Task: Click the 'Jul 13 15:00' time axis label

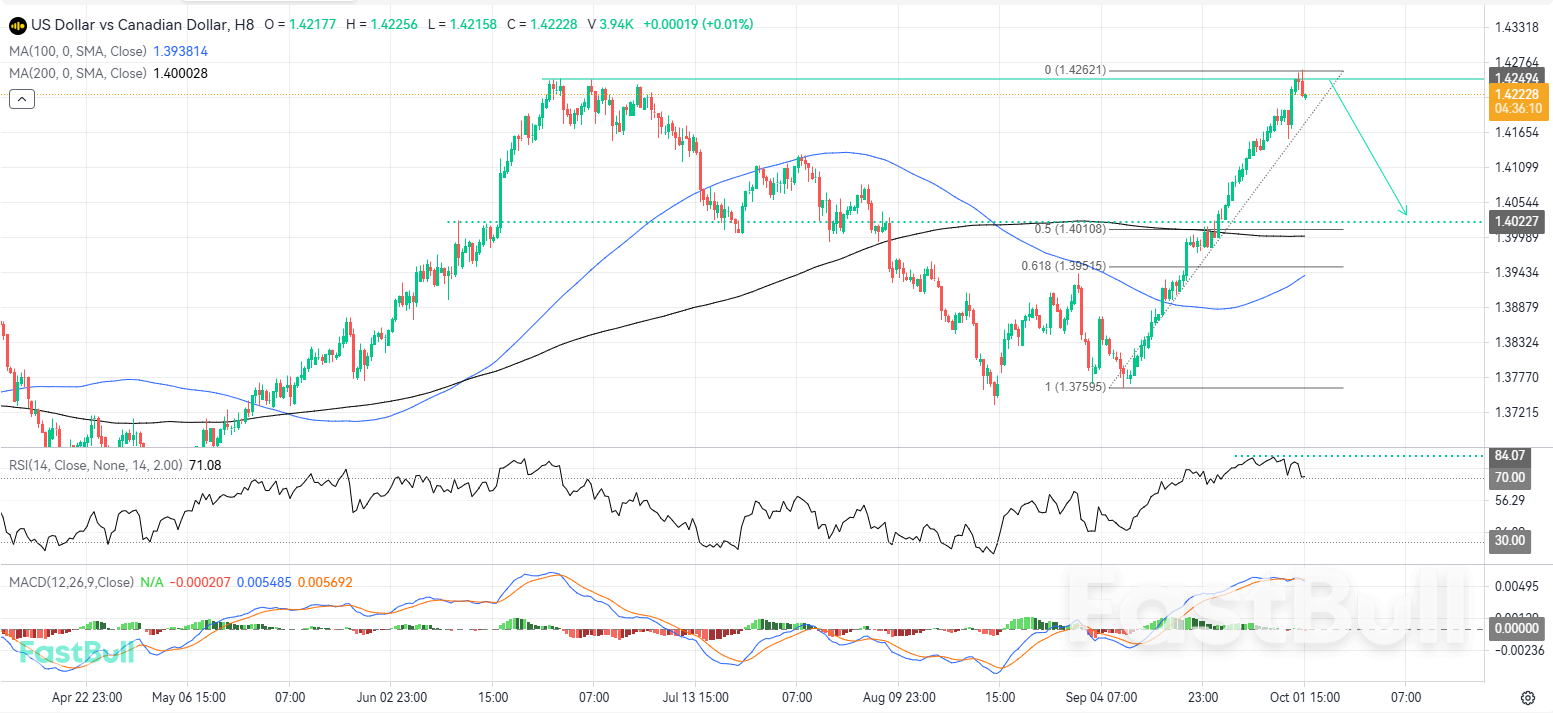Action: point(696,697)
